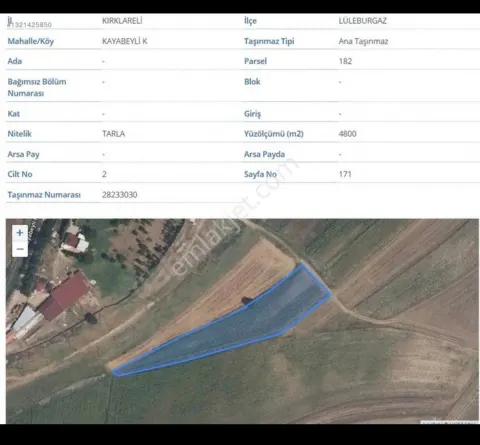Click the Cilt No label
The image size is (480, 445).
pyautogui.click(x=20, y=174)
